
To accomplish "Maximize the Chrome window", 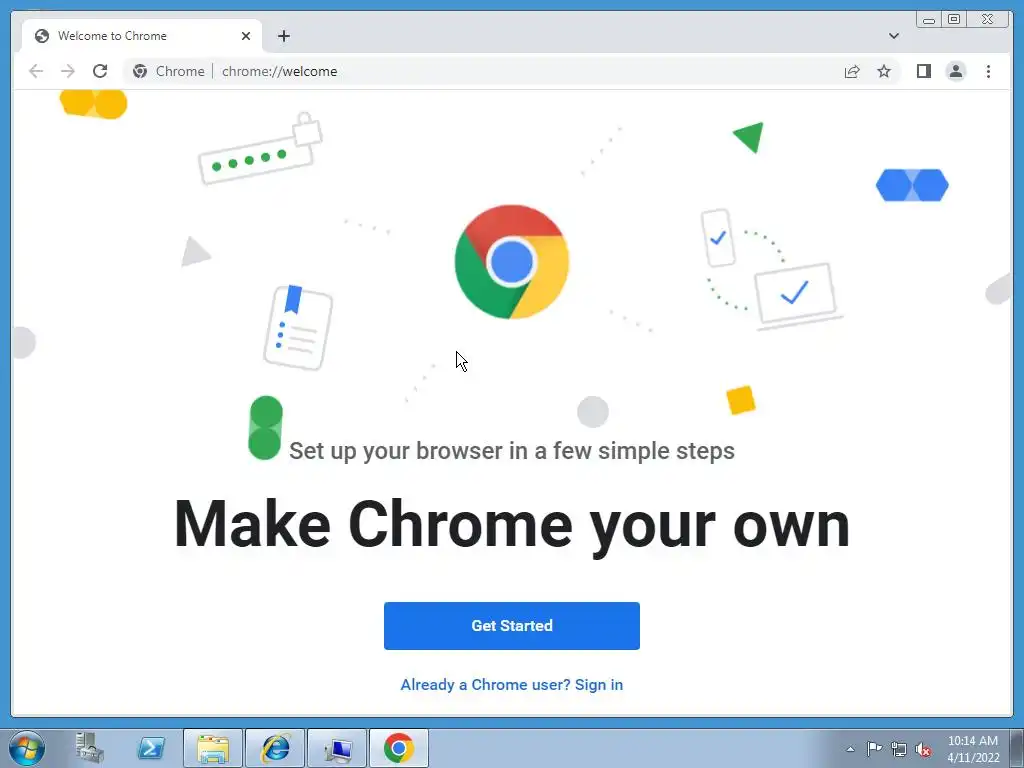I will pos(953,19).
